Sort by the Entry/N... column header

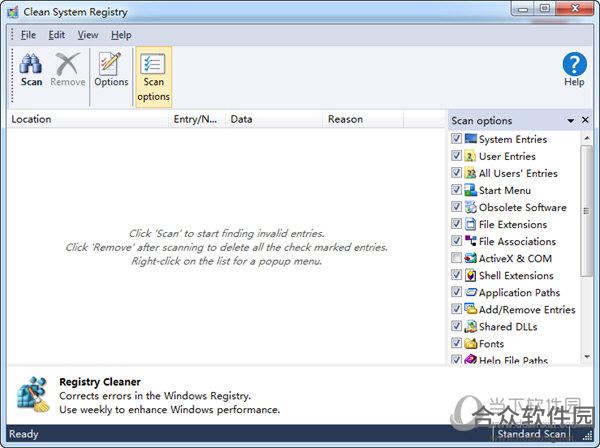[197, 119]
